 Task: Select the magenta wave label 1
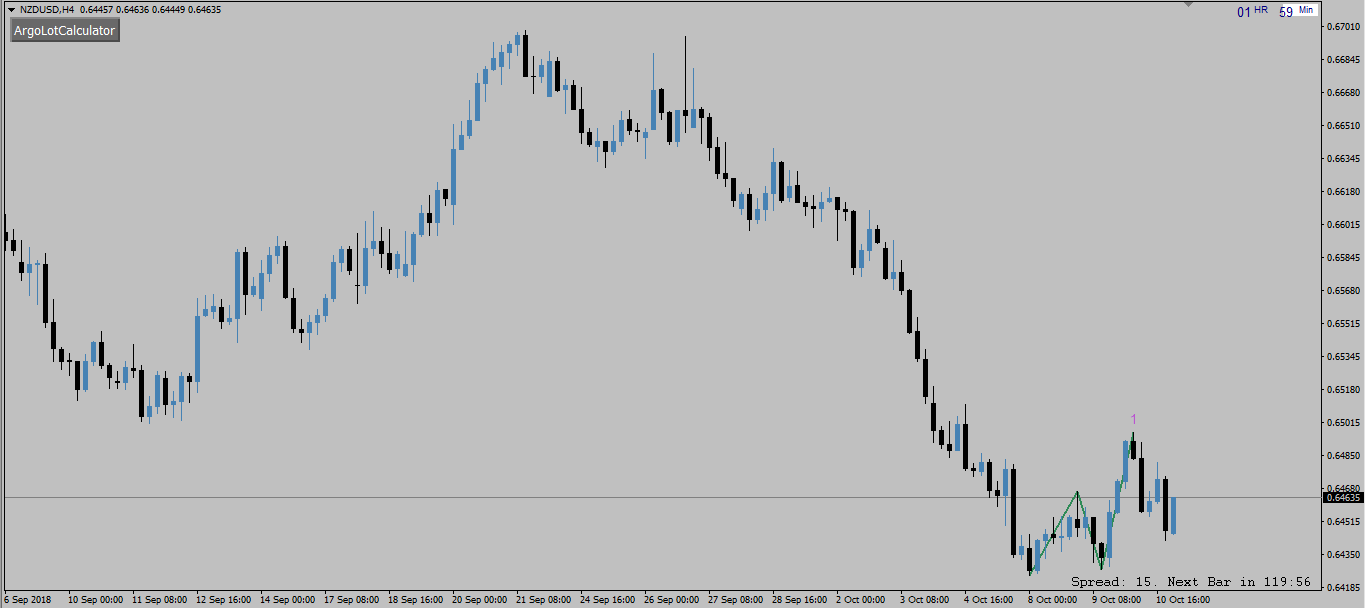[1133, 419]
